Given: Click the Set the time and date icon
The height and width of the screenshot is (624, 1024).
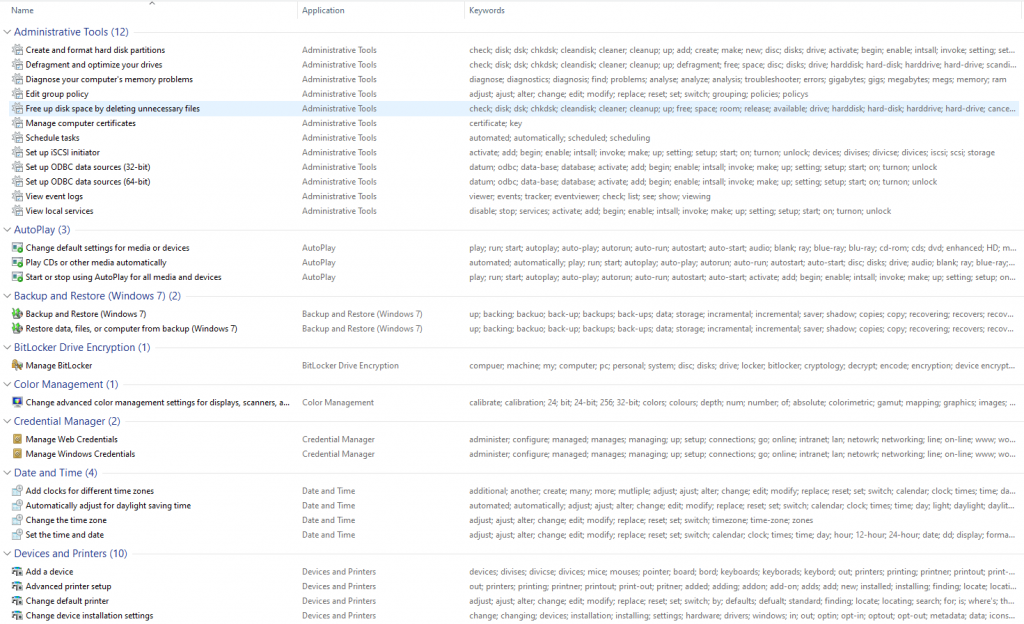Looking at the screenshot, I should point(18,535).
